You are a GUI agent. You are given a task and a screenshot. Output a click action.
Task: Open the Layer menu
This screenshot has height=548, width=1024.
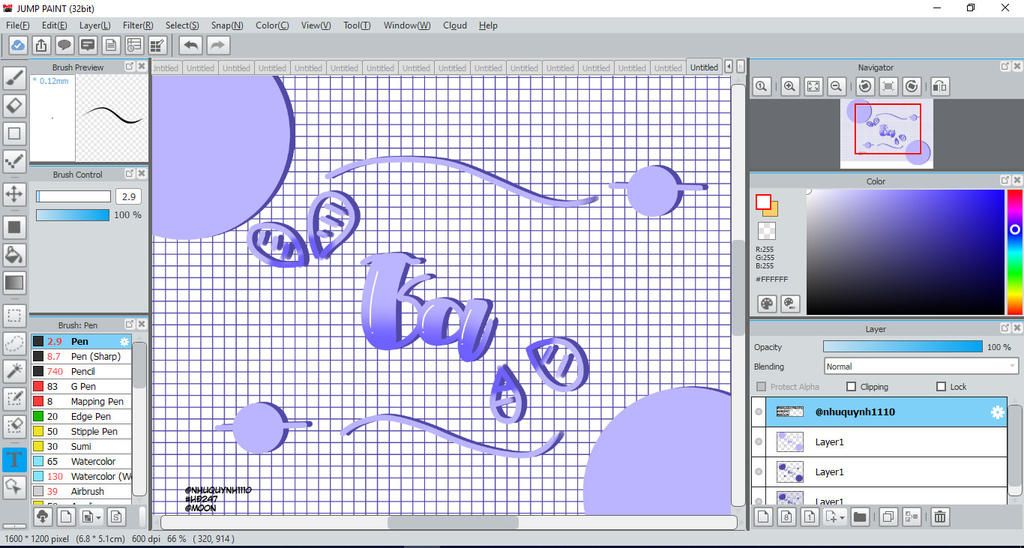[x=95, y=25]
